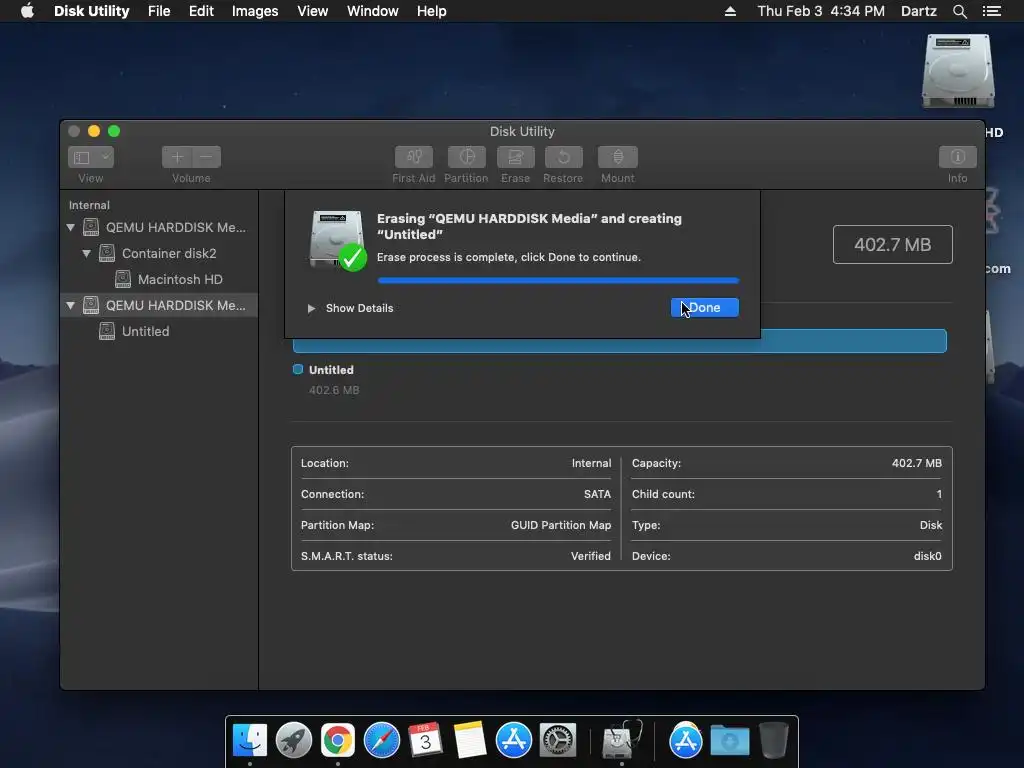Image resolution: width=1024 pixels, height=768 pixels.
Task: Click the Type value Disk
Action: click(931, 525)
